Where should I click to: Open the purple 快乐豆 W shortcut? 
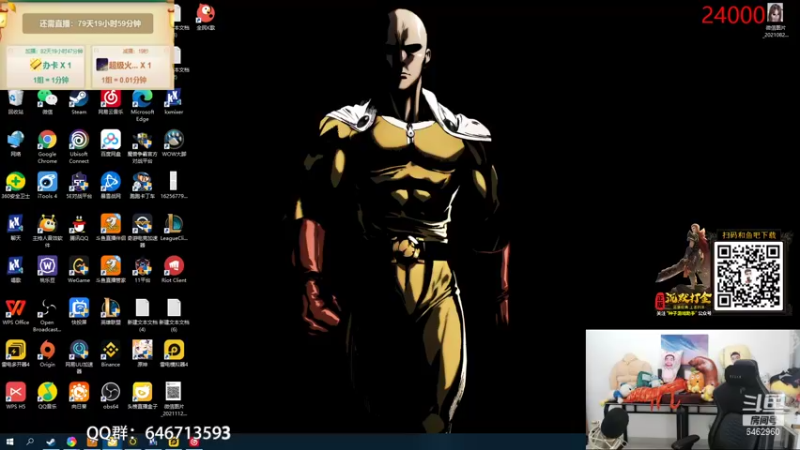47,269
